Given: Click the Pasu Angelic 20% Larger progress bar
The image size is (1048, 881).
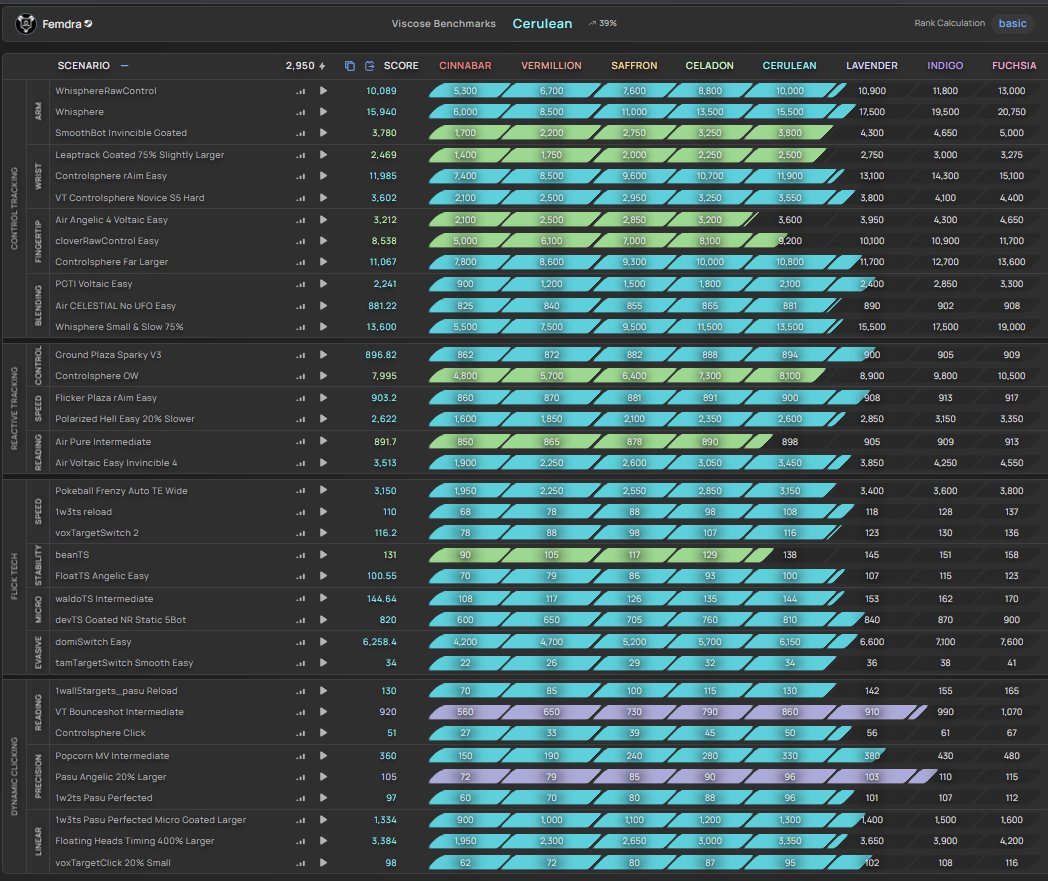Looking at the screenshot, I should click(682, 777).
